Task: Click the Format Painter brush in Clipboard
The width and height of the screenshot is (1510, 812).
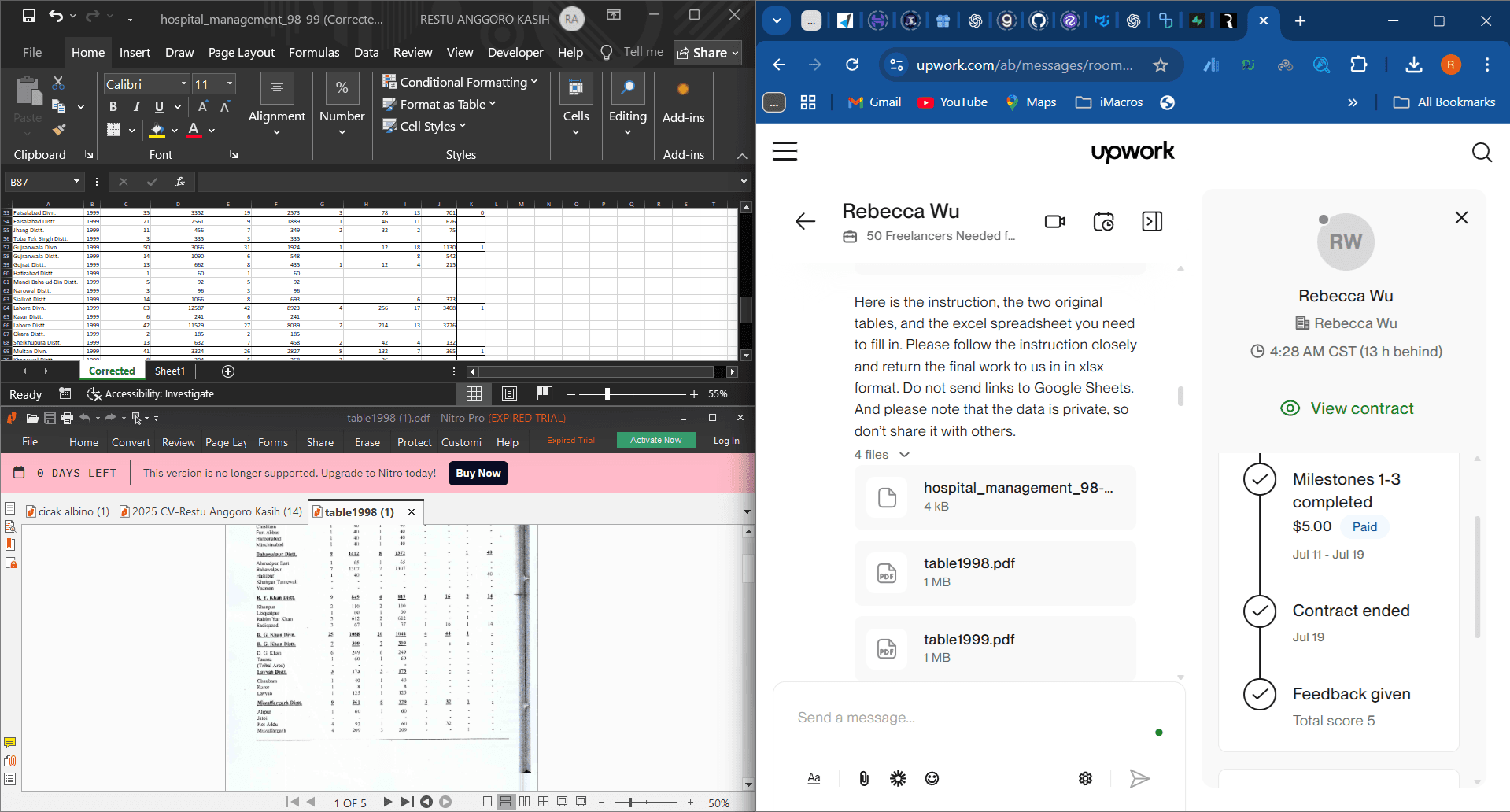Action: pyautogui.click(x=58, y=129)
